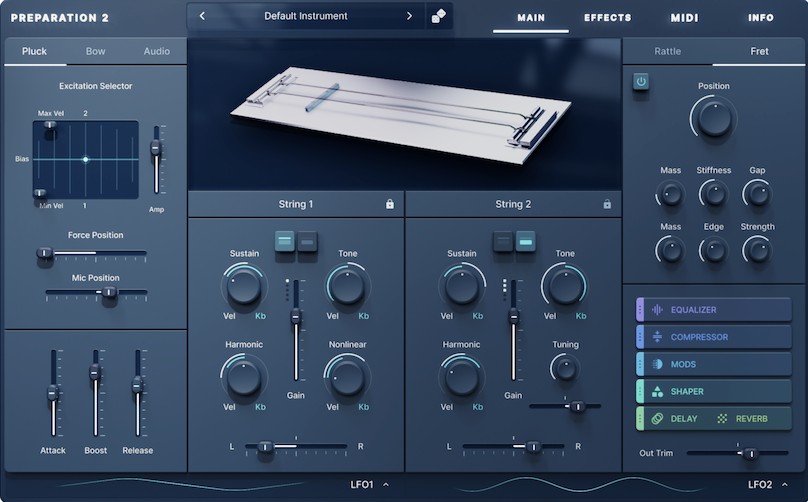Open the EQUALIZER effect module

(714, 310)
